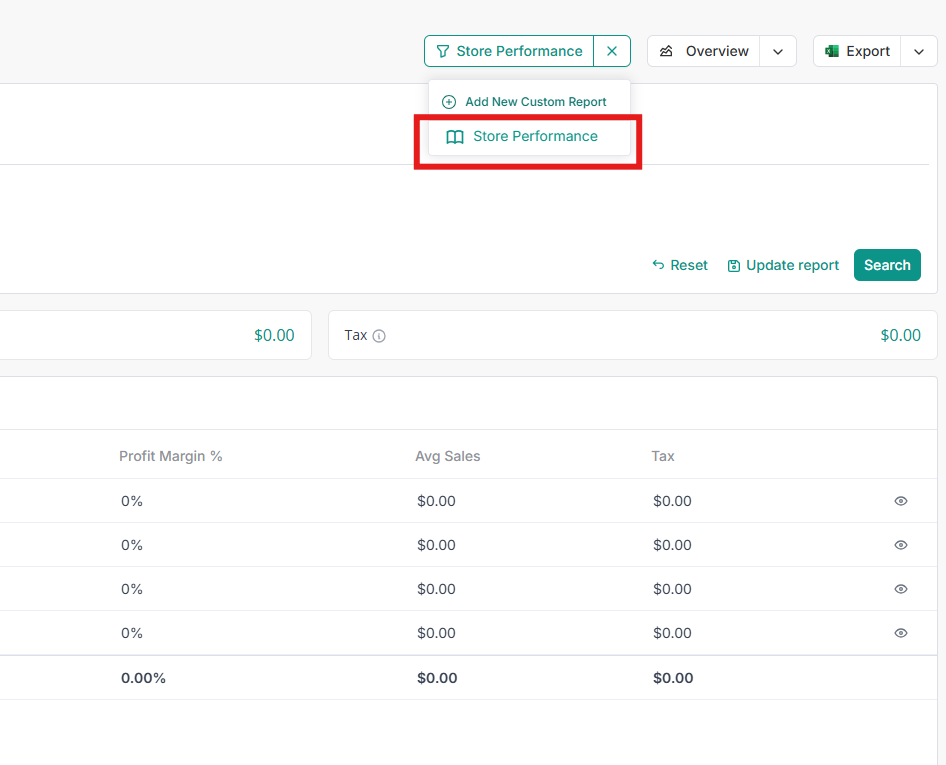
Task: View details of the first table row
Action: pyautogui.click(x=901, y=501)
